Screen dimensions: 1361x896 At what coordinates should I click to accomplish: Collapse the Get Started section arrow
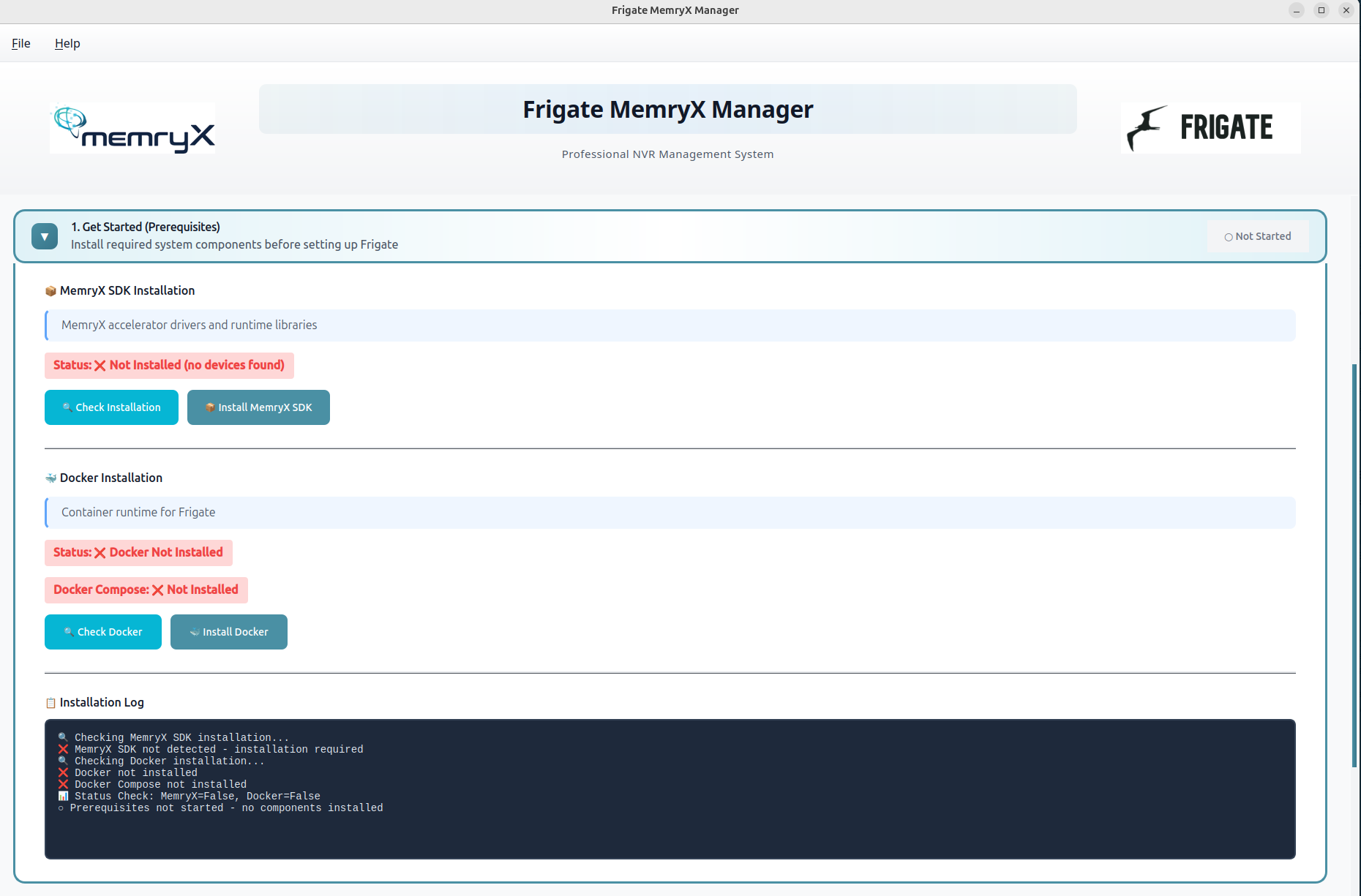pos(45,236)
